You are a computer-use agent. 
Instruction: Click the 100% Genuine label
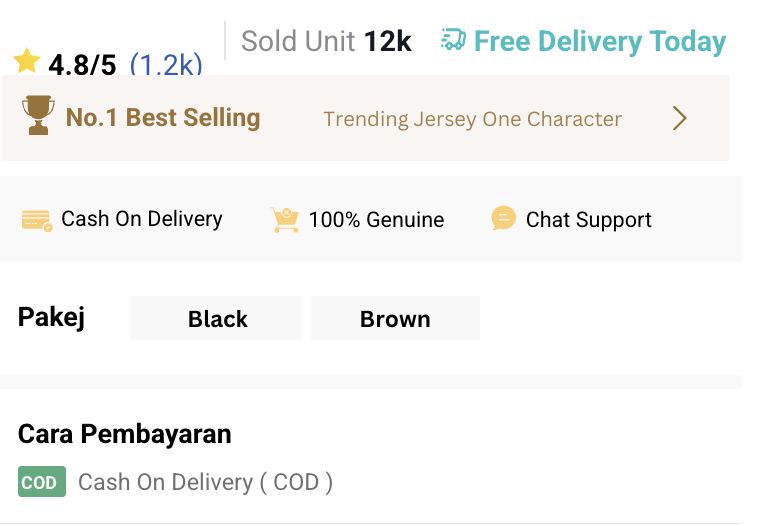coord(376,220)
